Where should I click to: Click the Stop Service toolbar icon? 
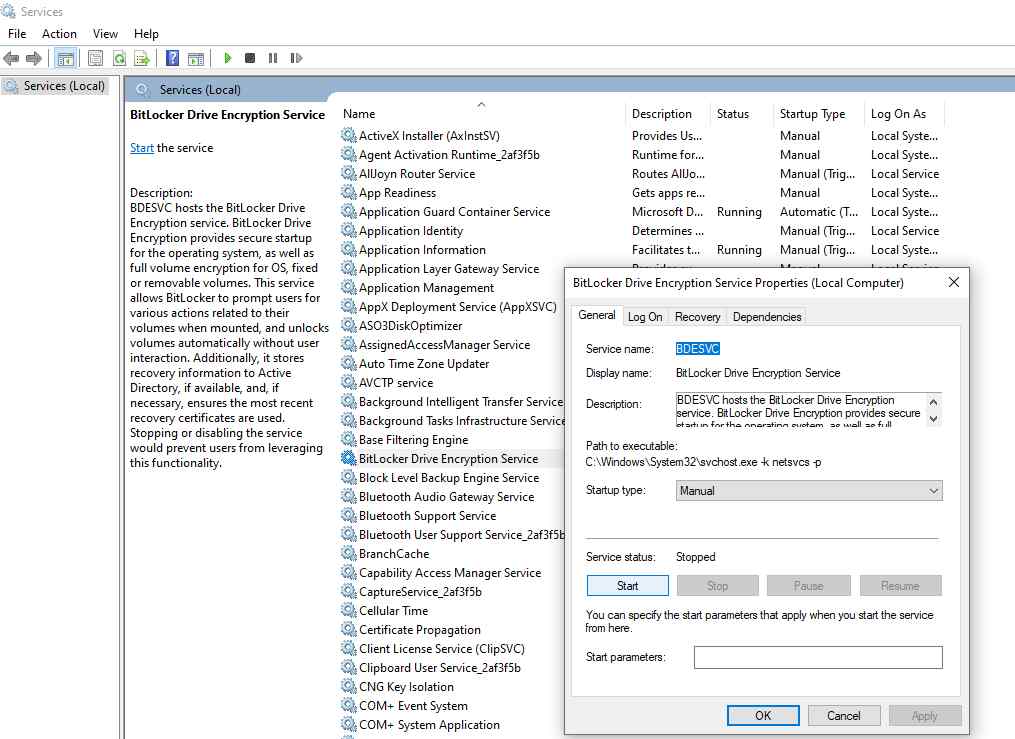pos(250,58)
